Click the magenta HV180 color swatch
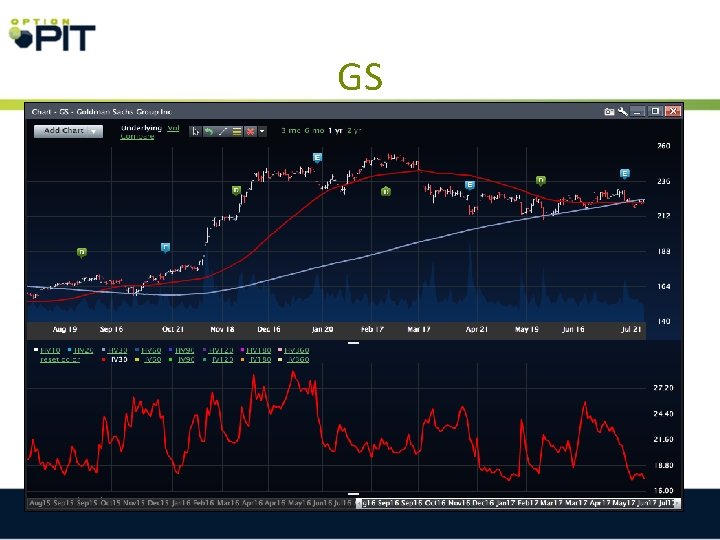This screenshot has width=720, height=540. pyautogui.click(x=242, y=350)
